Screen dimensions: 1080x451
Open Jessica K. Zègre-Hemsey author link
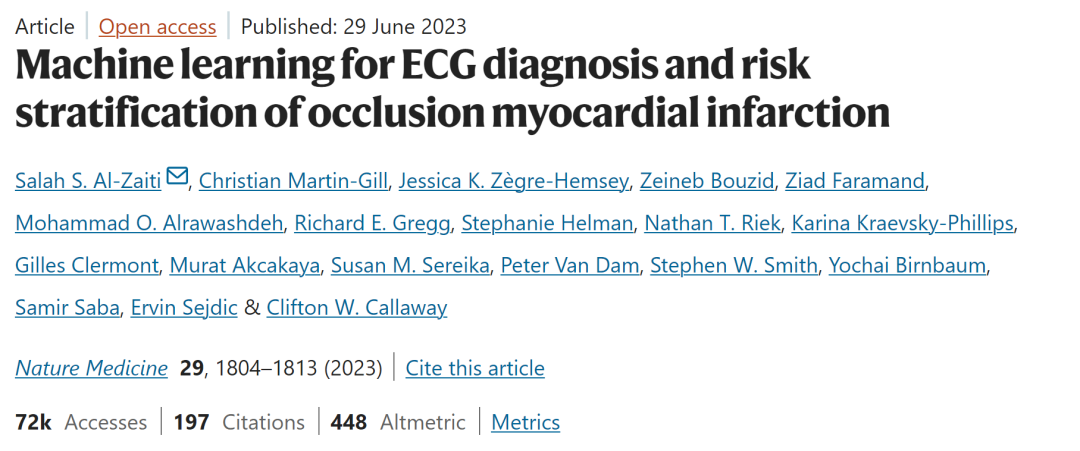pyautogui.click(x=515, y=181)
